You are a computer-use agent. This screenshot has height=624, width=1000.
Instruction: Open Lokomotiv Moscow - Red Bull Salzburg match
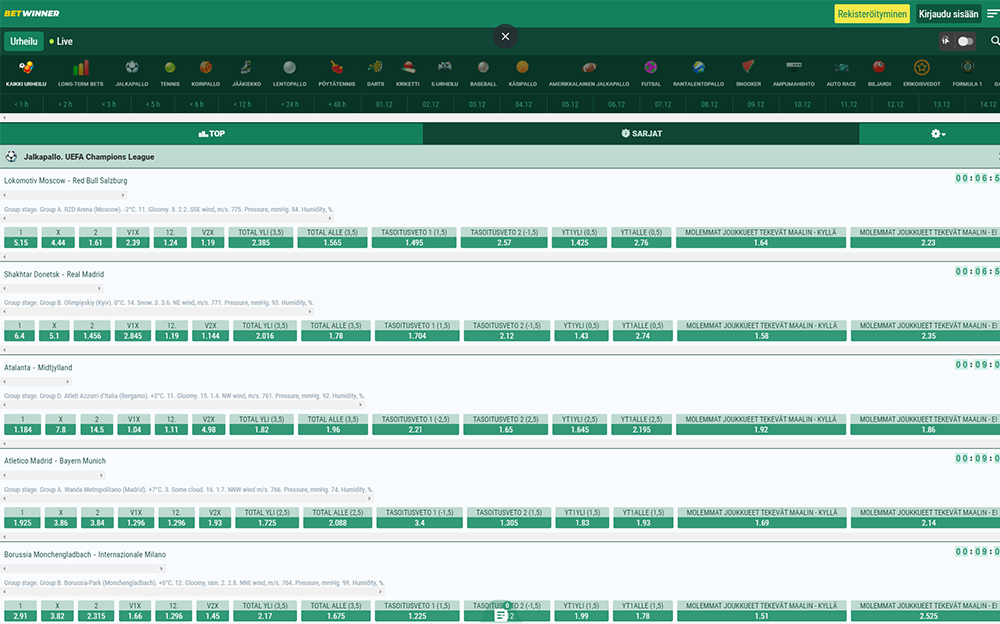66,181
